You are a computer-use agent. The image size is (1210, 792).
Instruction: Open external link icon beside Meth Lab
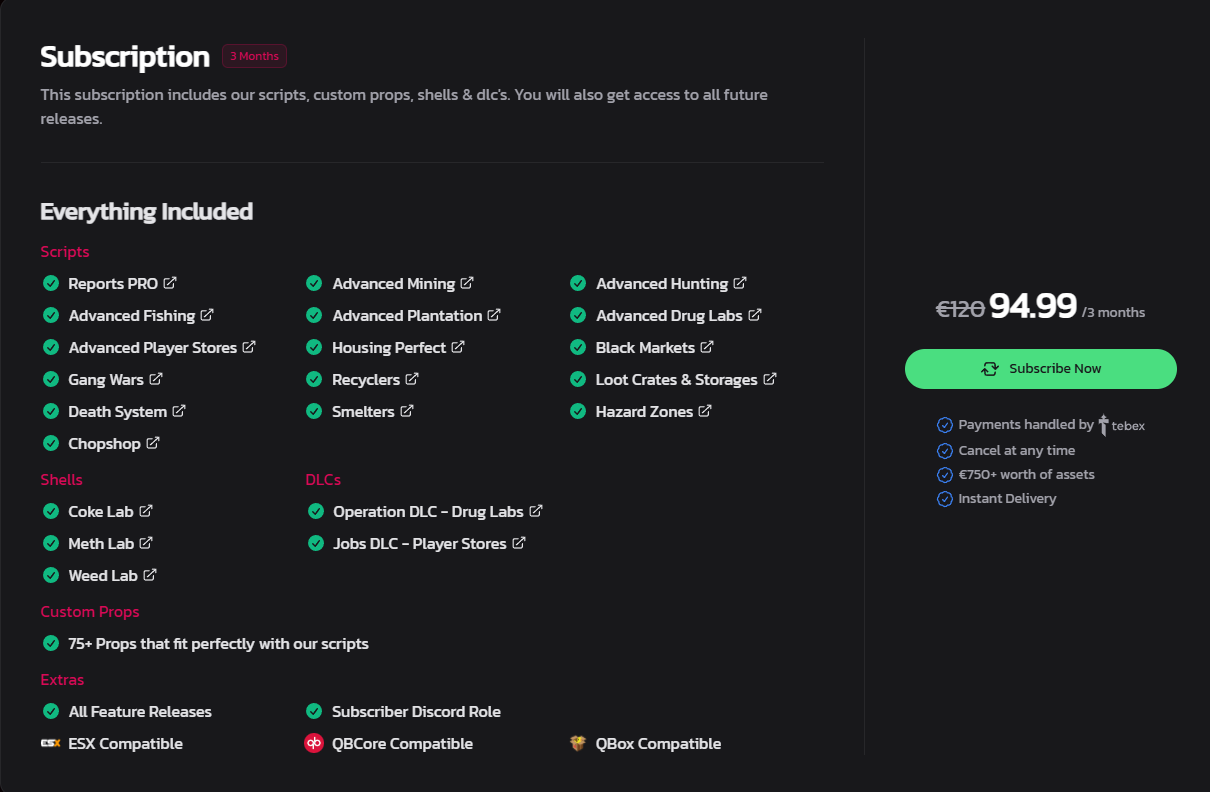pos(146,543)
